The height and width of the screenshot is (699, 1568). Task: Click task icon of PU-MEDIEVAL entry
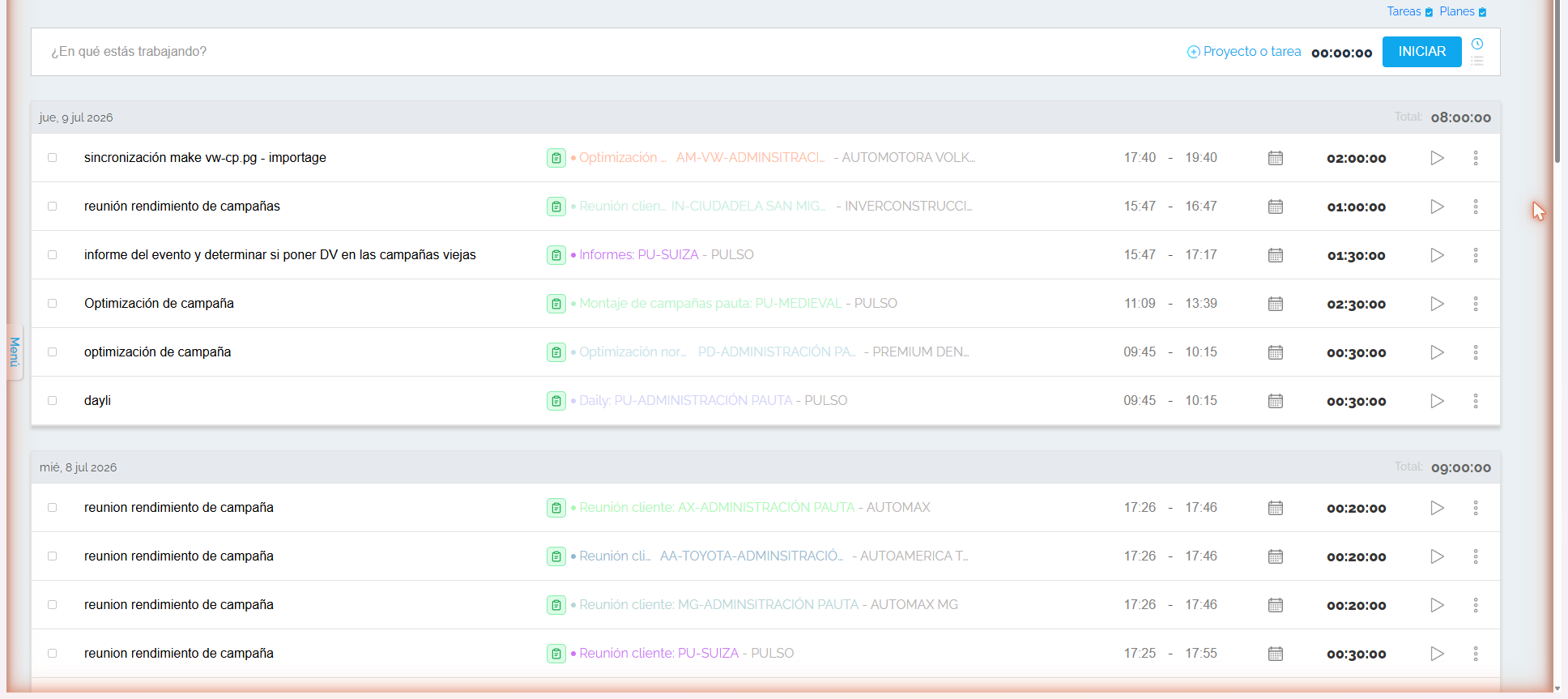(x=556, y=304)
